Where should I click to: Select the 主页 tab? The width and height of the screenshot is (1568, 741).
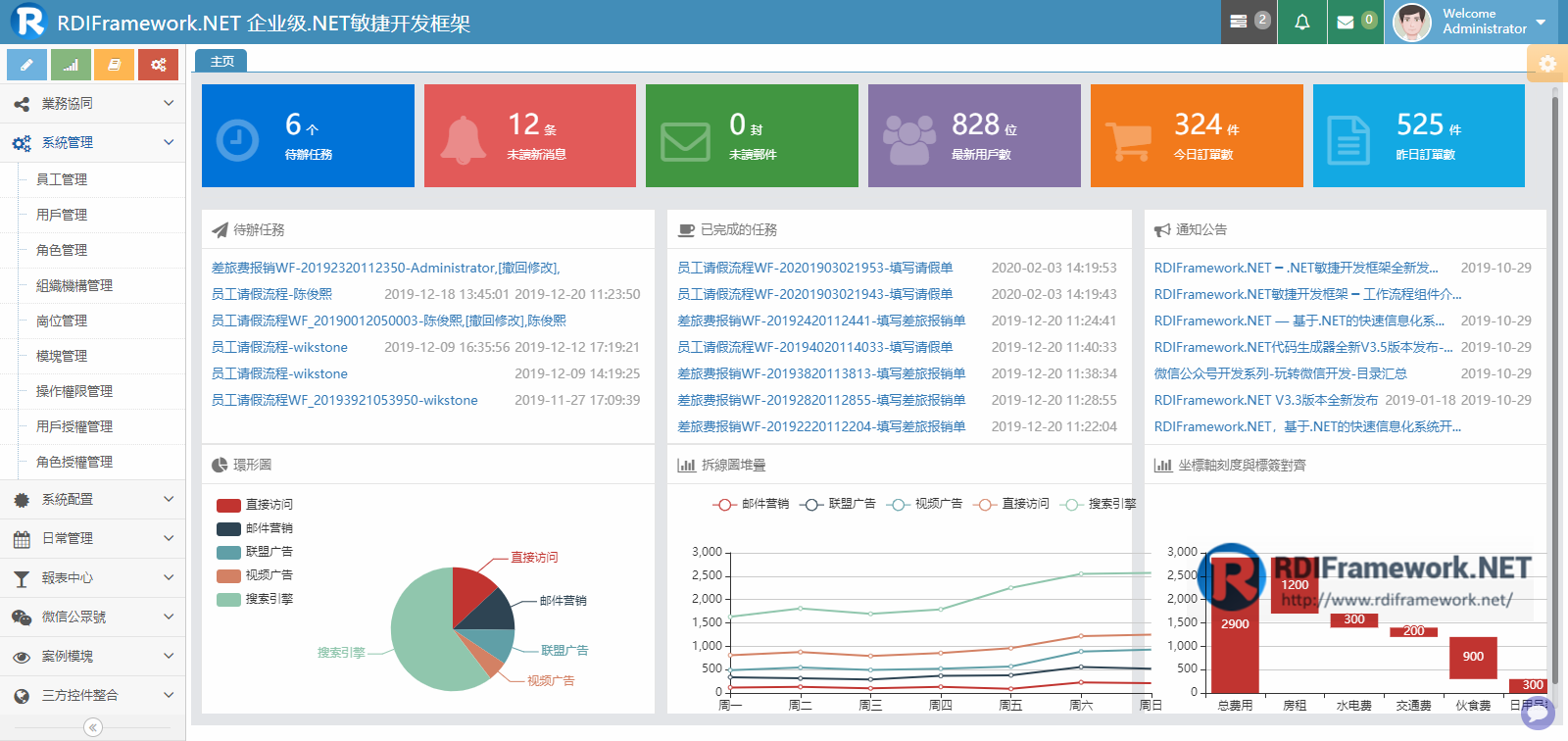point(221,61)
